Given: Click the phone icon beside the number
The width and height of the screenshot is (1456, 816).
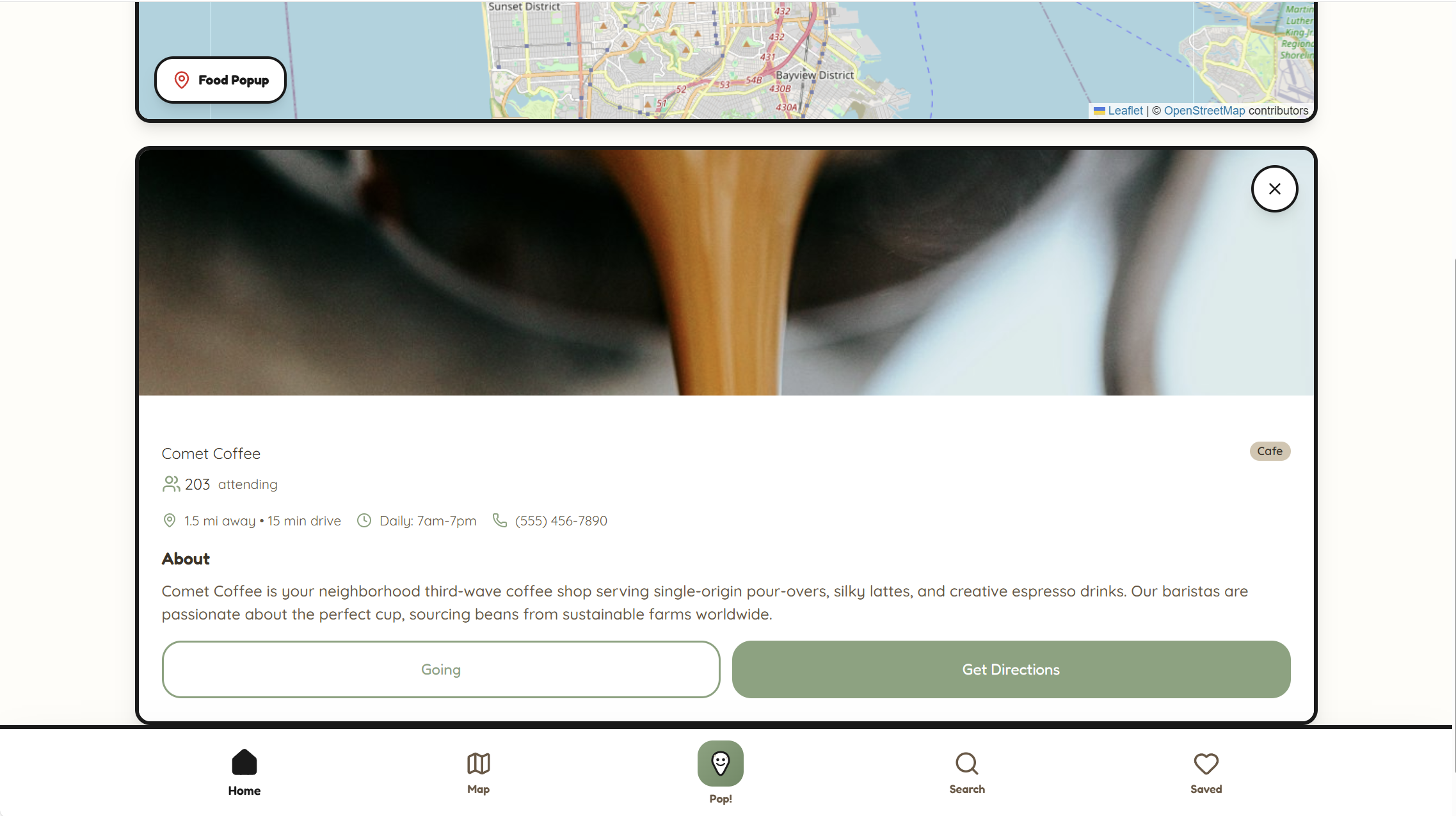Looking at the screenshot, I should [499, 520].
